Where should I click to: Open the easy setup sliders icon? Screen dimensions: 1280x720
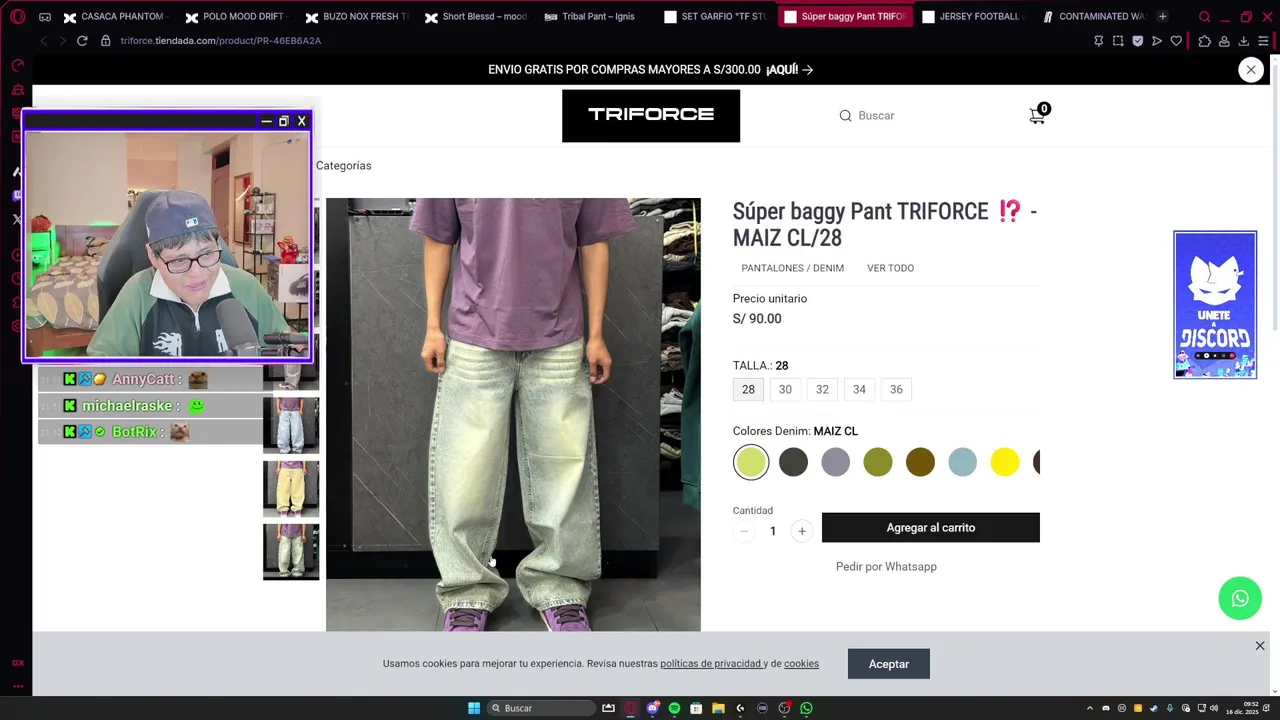(x=1264, y=41)
